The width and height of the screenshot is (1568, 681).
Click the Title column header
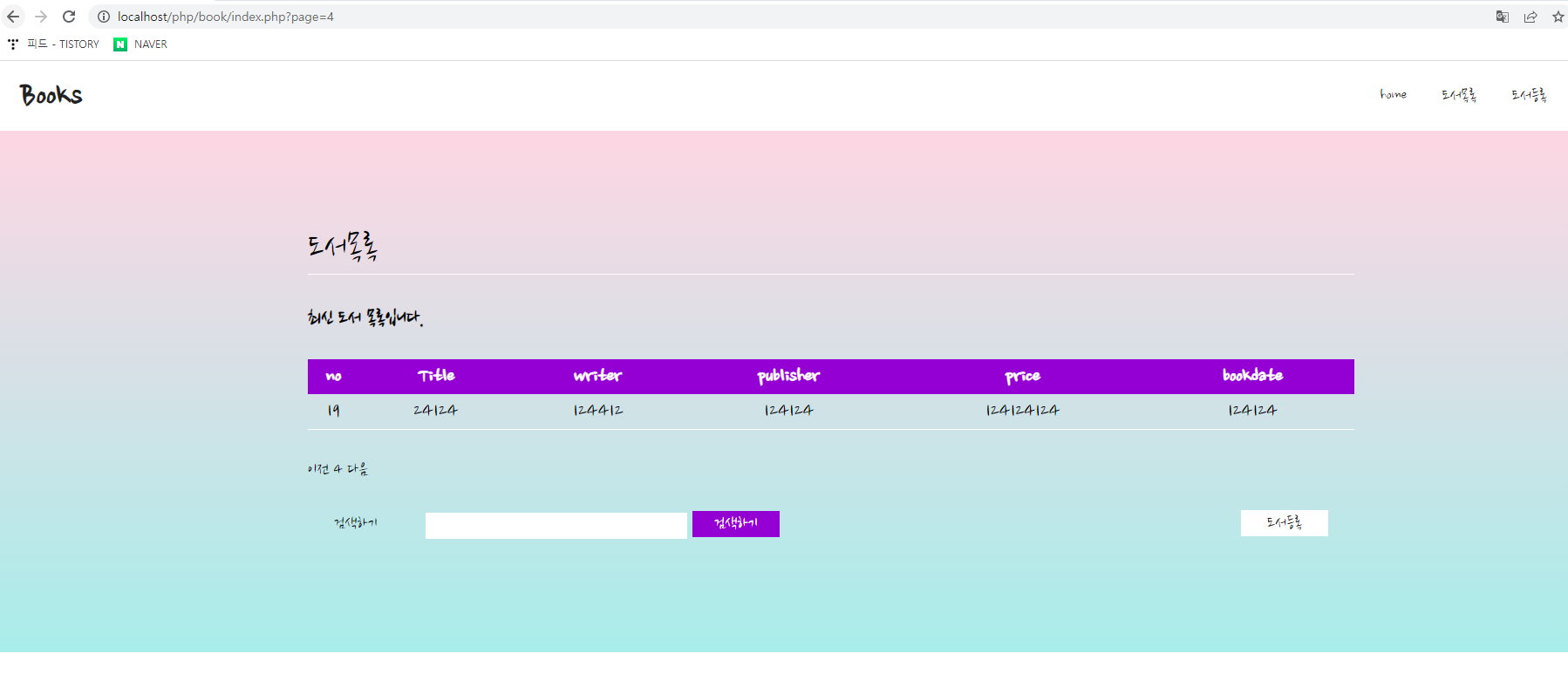coord(436,376)
